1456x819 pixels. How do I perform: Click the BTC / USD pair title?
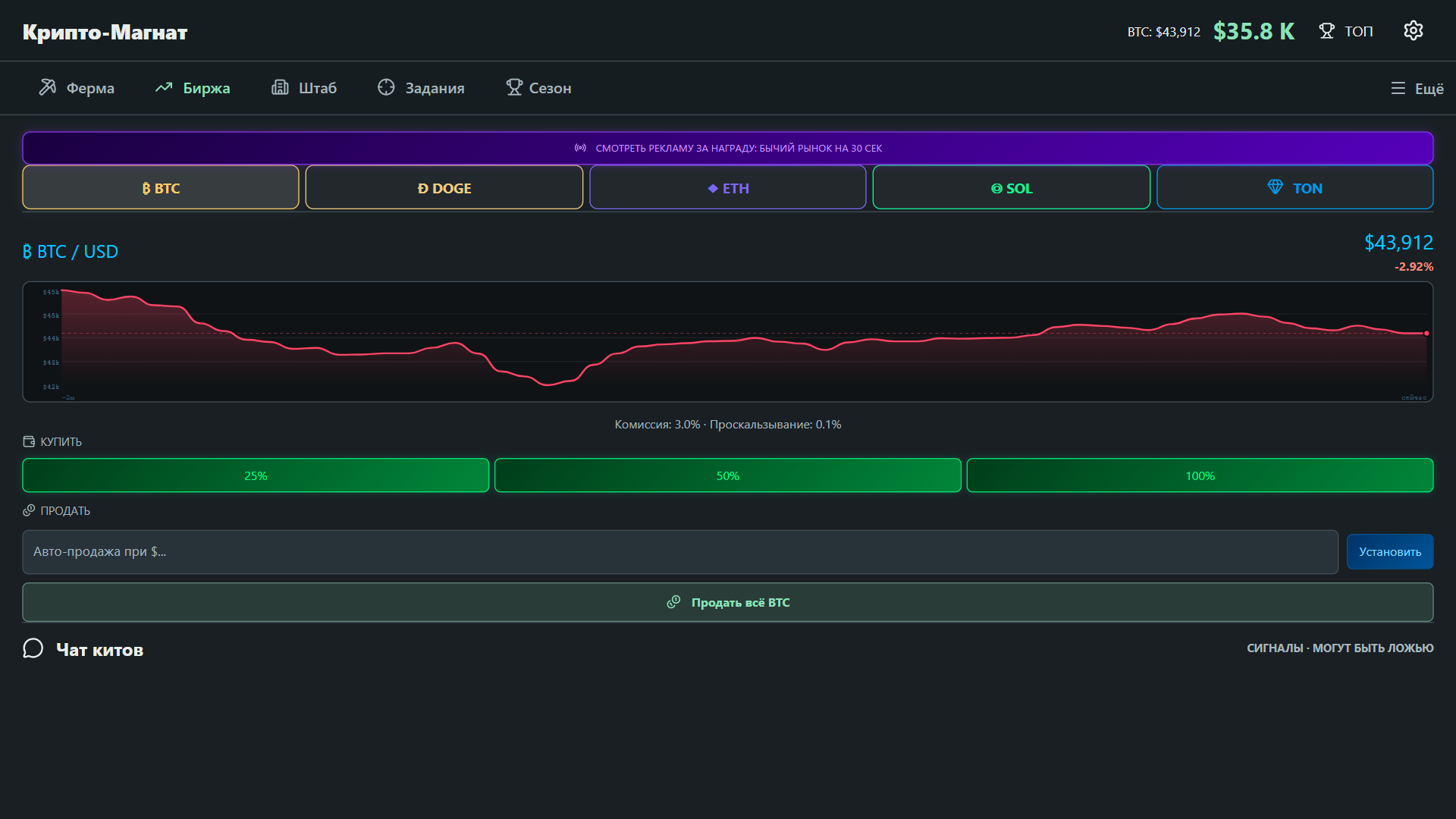71,251
